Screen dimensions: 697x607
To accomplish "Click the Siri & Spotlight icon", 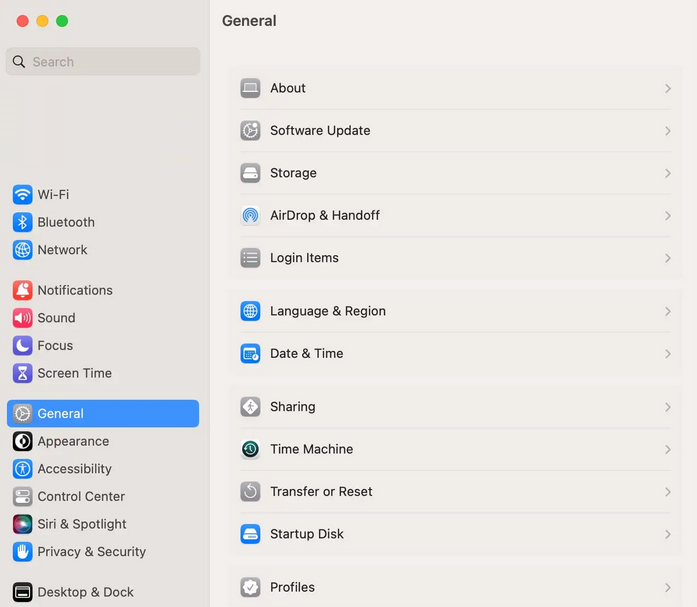I will pos(22,524).
